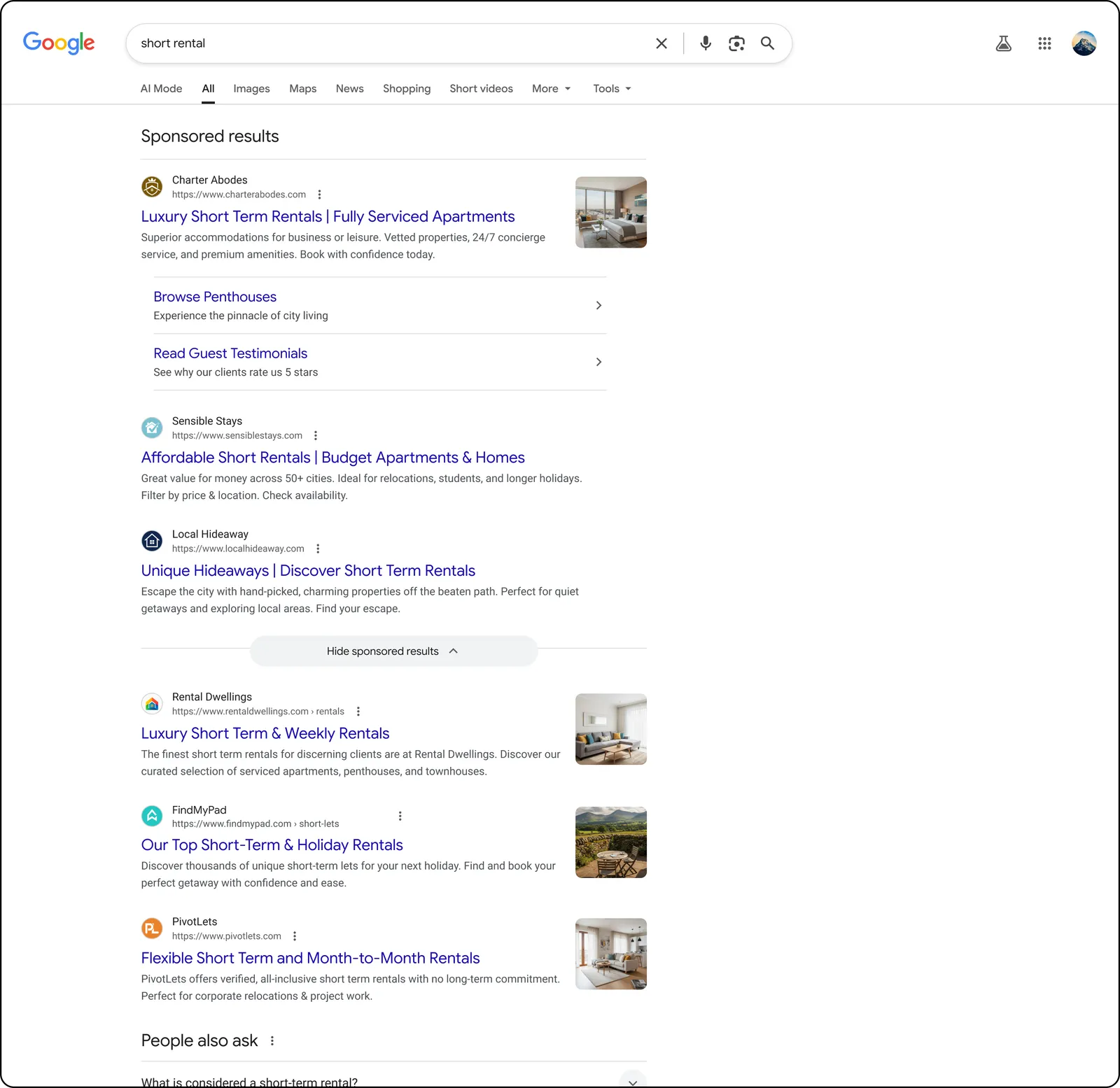Screen dimensions: 1120x1088
Task: Open the three-dot menu for Sensible Stays
Action: pos(316,435)
